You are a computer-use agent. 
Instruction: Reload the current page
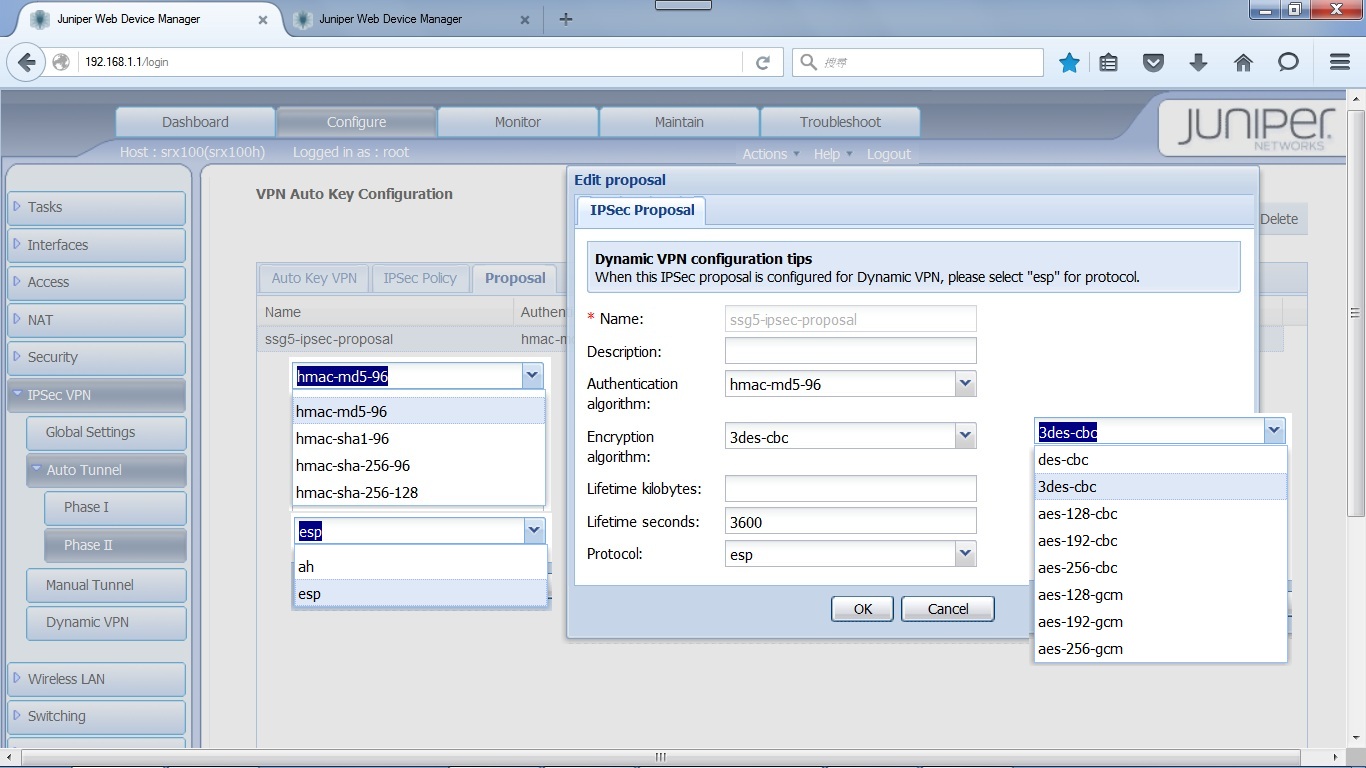point(764,61)
